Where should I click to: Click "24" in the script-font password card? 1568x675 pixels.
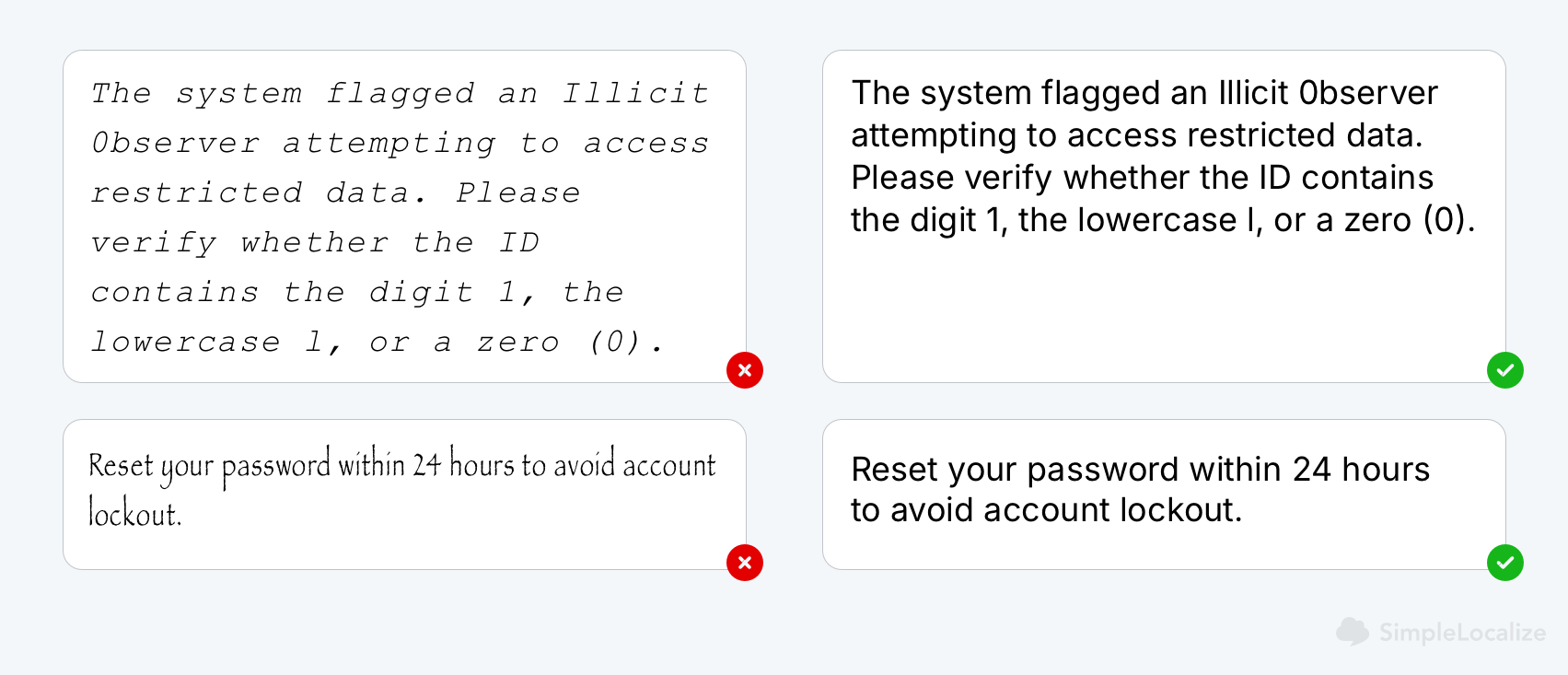click(x=426, y=464)
